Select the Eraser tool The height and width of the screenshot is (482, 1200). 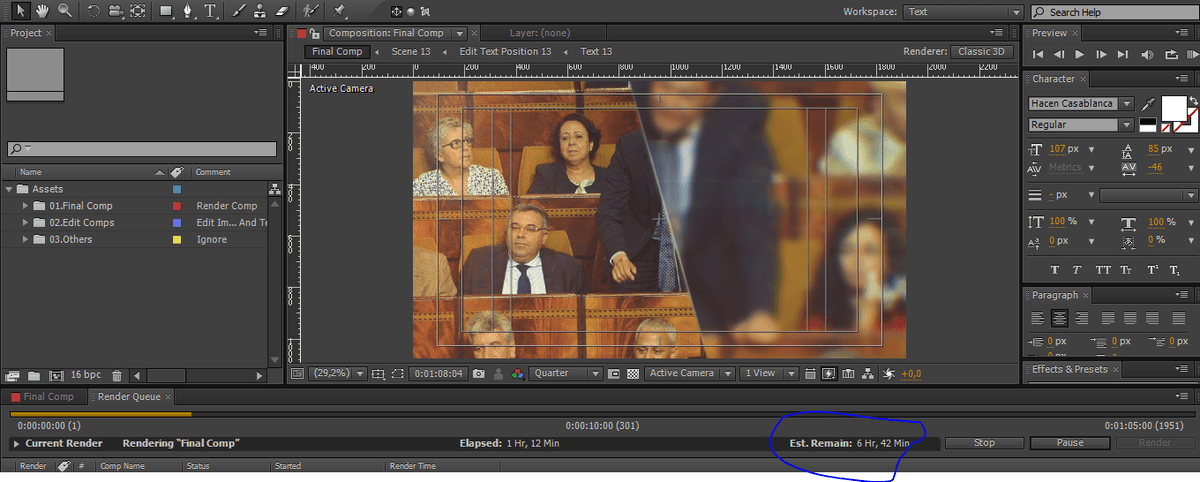[280, 12]
